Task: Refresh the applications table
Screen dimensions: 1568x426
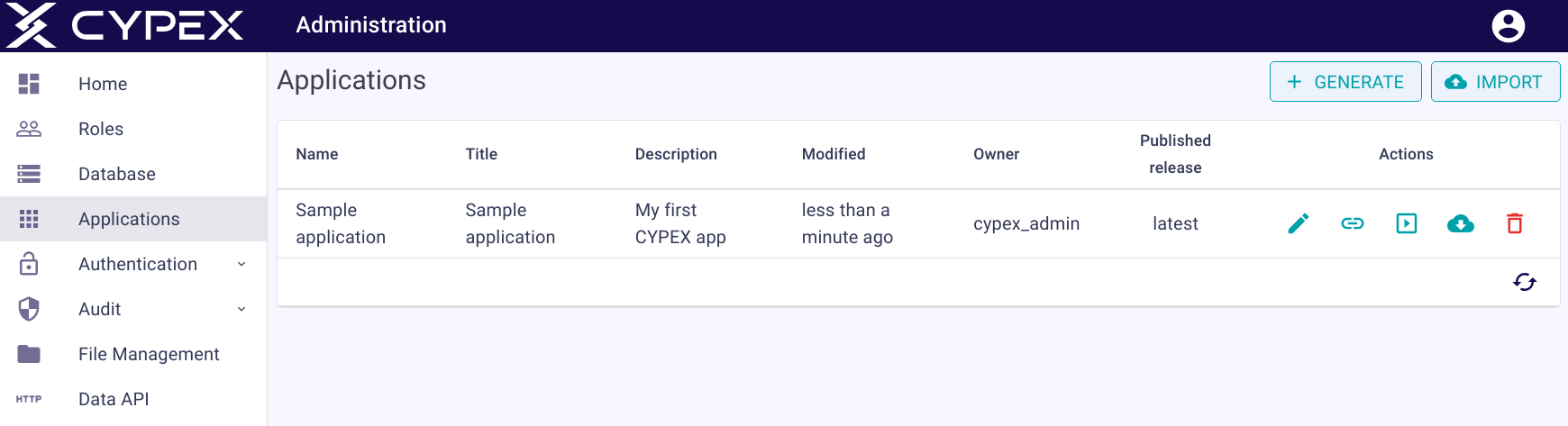Action: (1525, 282)
